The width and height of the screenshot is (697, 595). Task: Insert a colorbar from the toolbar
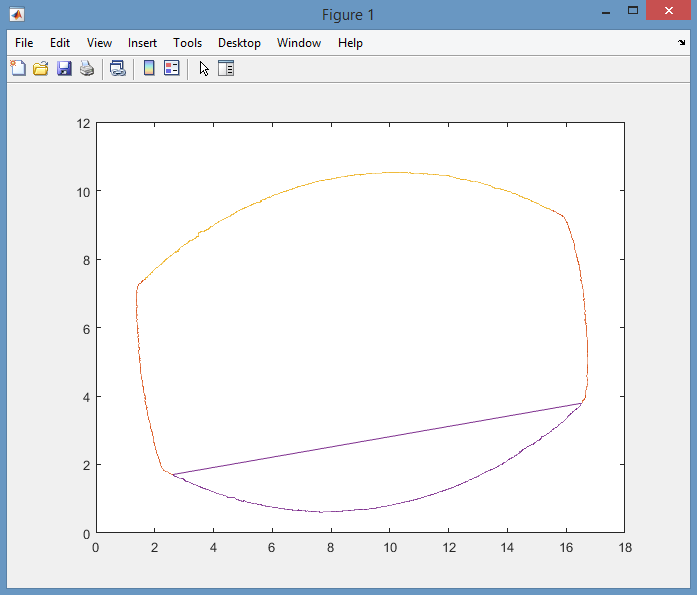[x=149, y=69]
